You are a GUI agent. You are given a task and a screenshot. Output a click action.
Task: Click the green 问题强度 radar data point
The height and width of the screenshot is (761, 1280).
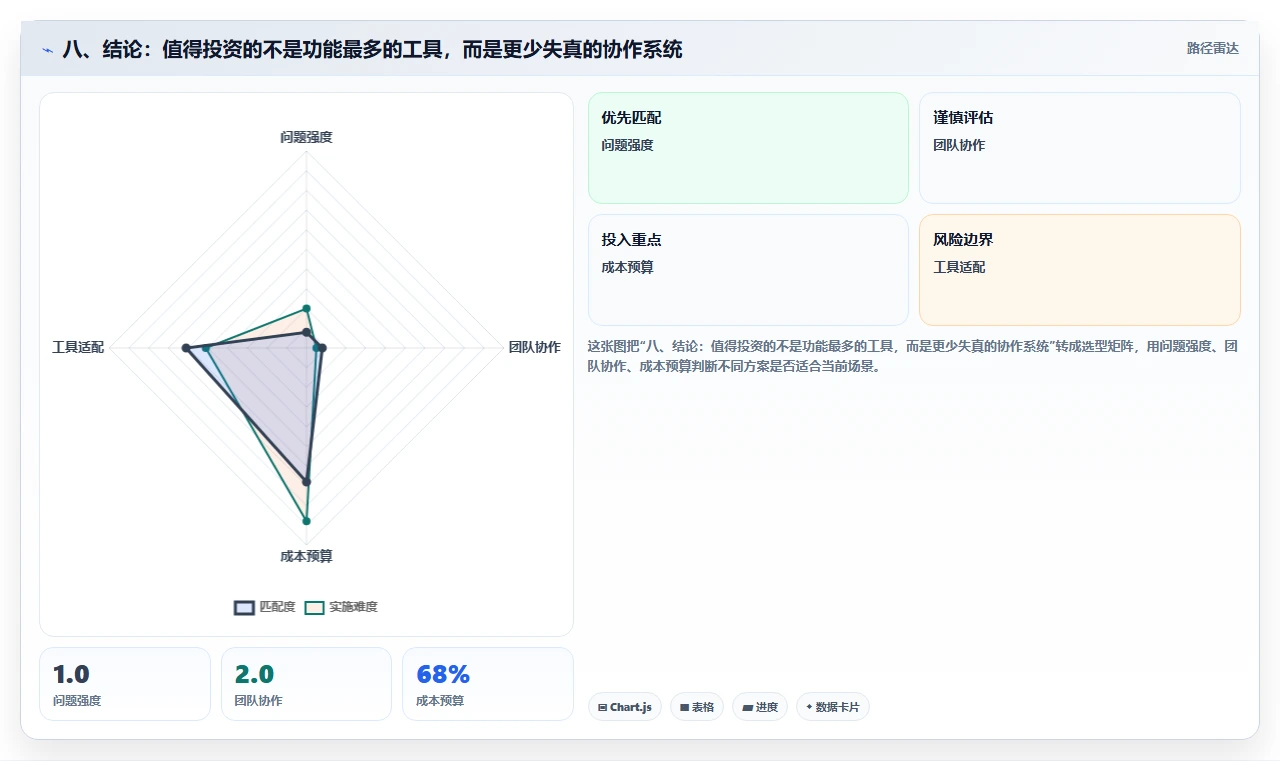(306, 308)
